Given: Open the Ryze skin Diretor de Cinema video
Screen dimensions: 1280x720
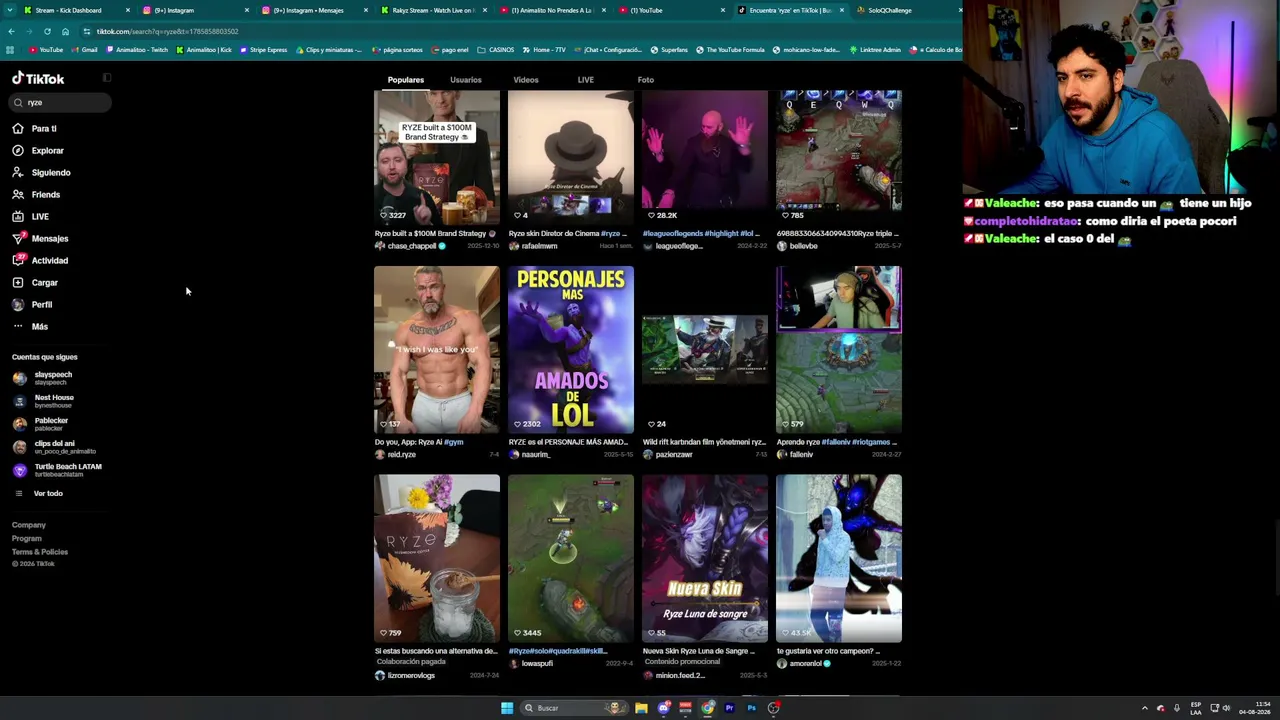Looking at the screenshot, I should click(571, 156).
